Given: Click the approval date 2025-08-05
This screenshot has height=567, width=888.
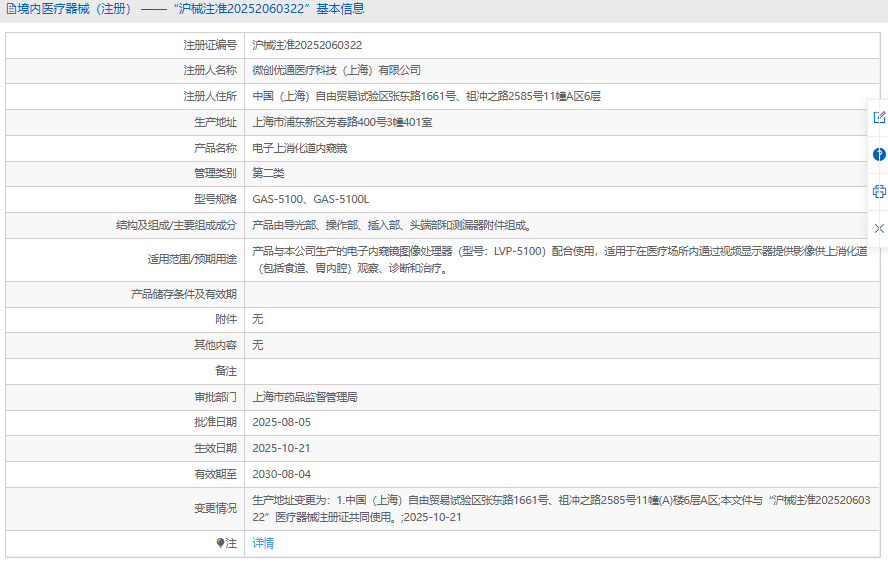Looking at the screenshot, I should click(x=281, y=422).
